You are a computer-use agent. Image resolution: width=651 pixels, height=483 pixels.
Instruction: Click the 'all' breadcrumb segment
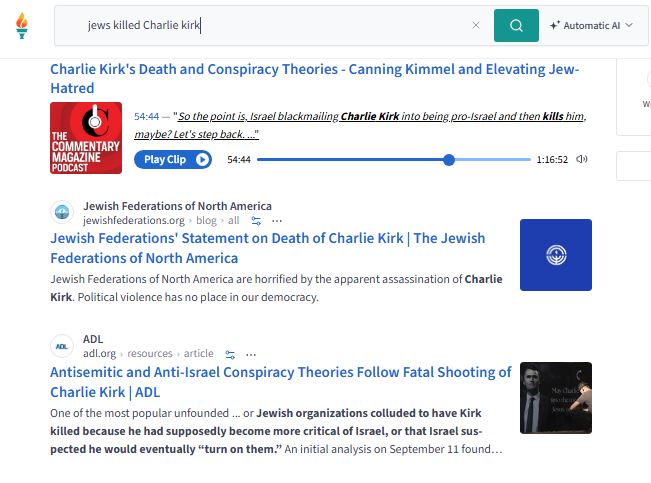[x=234, y=221]
